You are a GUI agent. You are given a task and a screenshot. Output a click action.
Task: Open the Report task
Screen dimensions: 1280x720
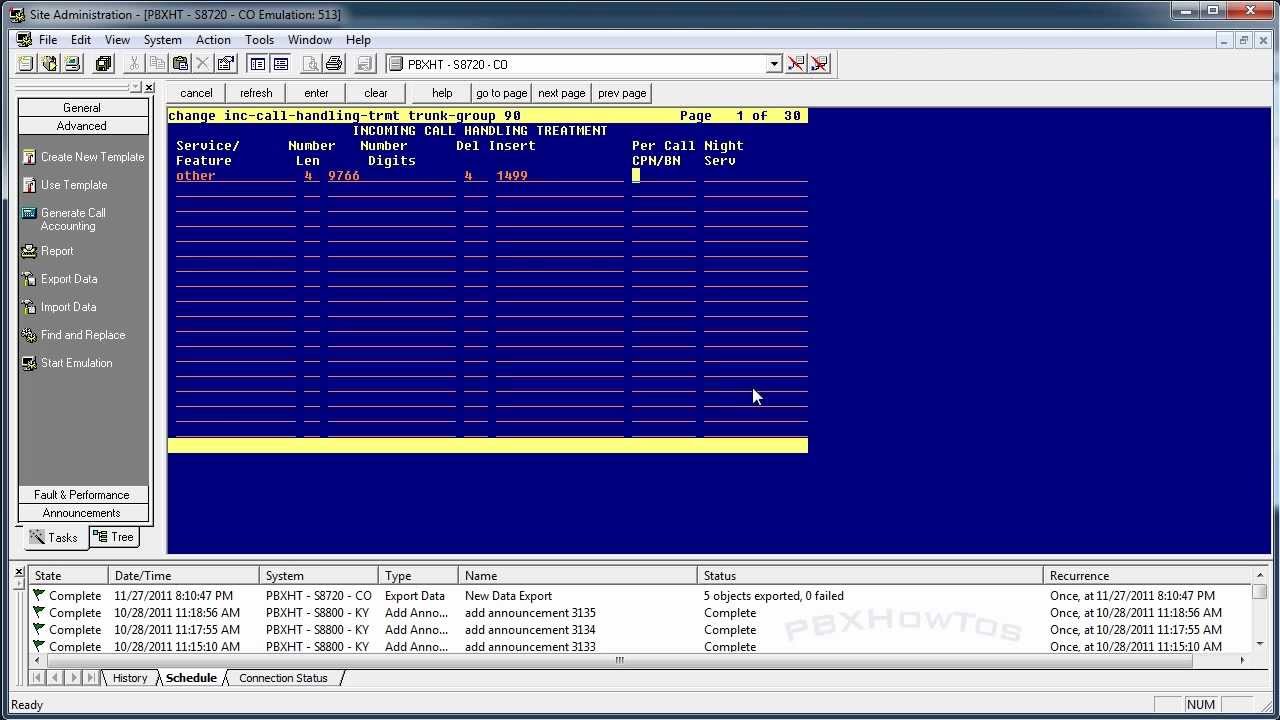48,251
